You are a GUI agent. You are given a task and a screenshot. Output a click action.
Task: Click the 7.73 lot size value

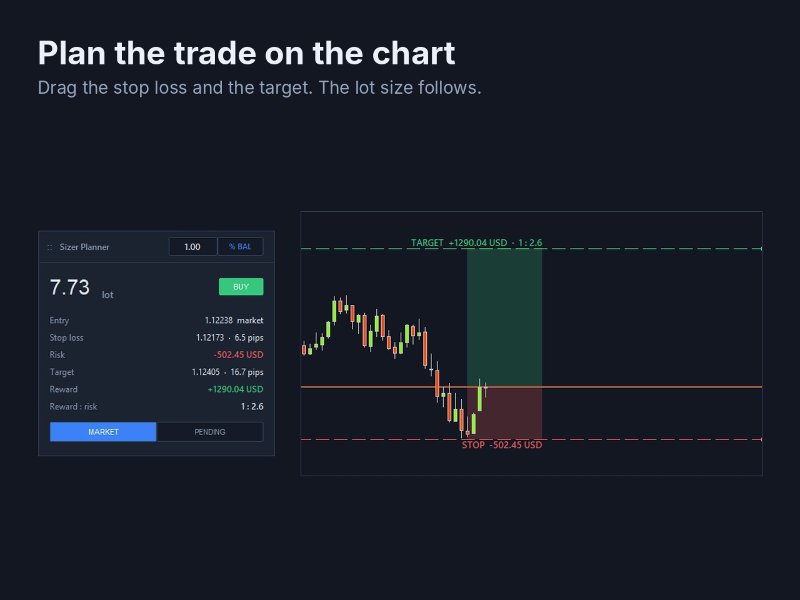tap(70, 287)
